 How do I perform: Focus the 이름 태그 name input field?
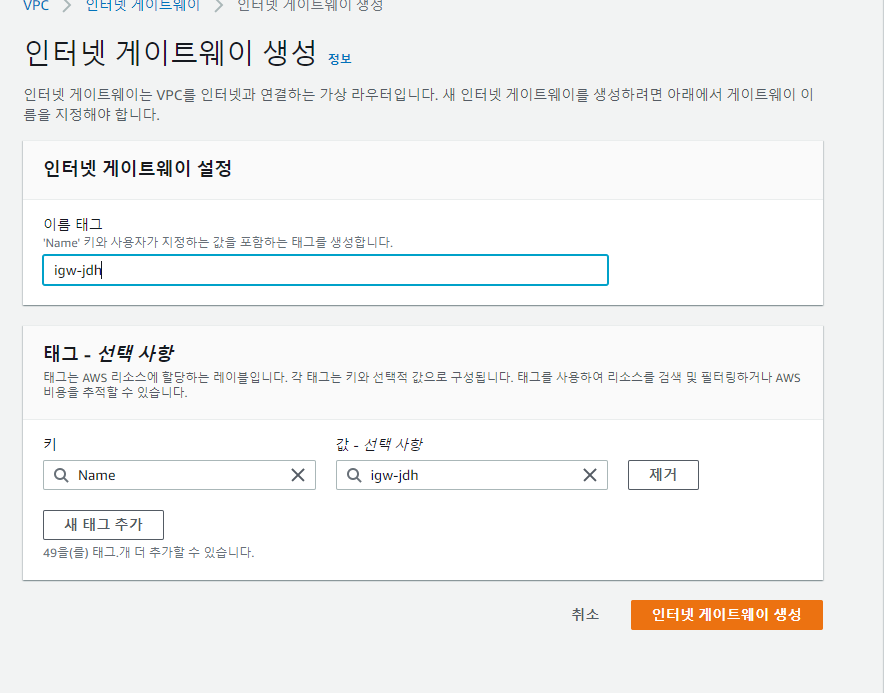click(x=325, y=270)
